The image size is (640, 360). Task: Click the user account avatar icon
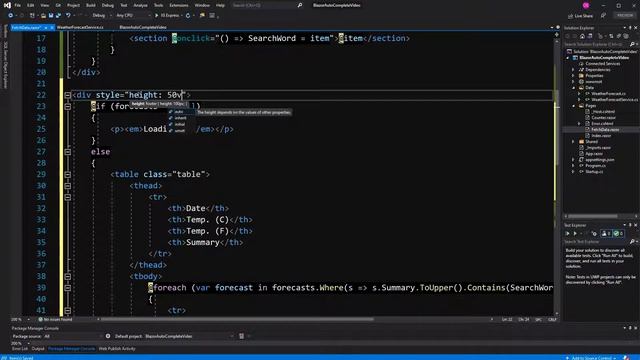[586, 5]
